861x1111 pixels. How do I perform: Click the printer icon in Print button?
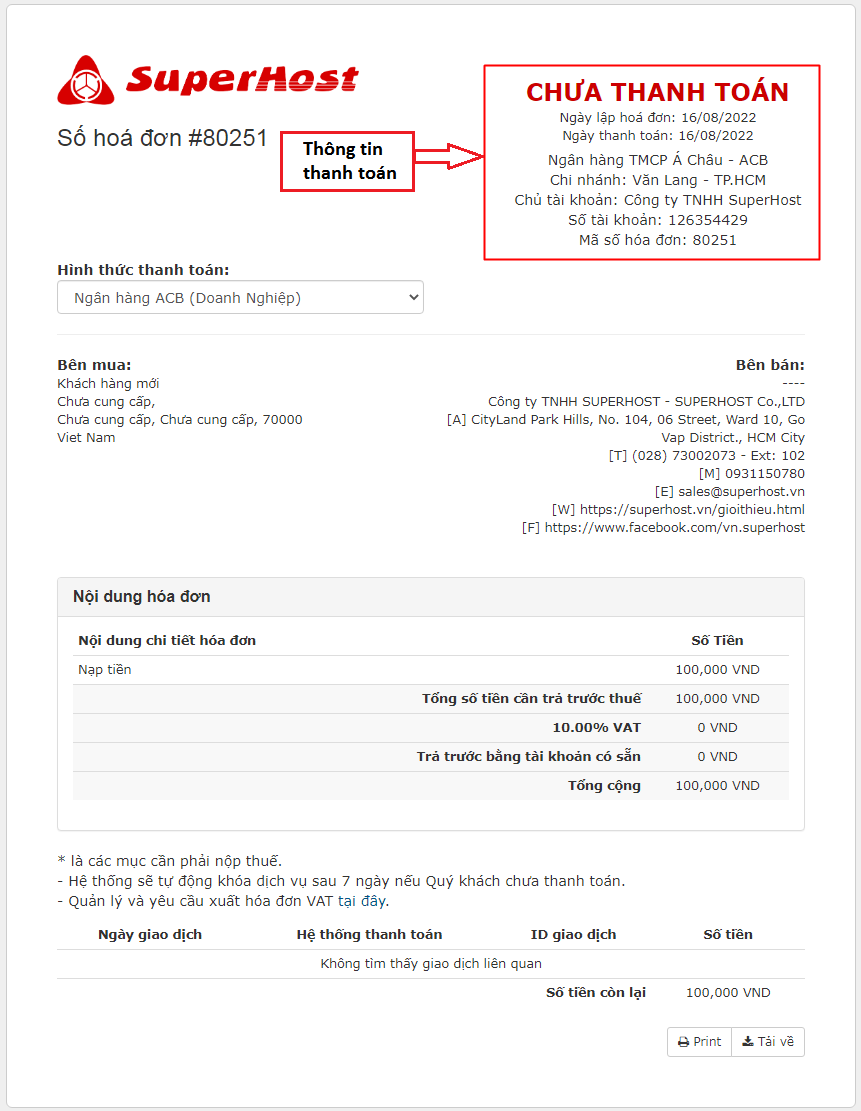point(683,1042)
